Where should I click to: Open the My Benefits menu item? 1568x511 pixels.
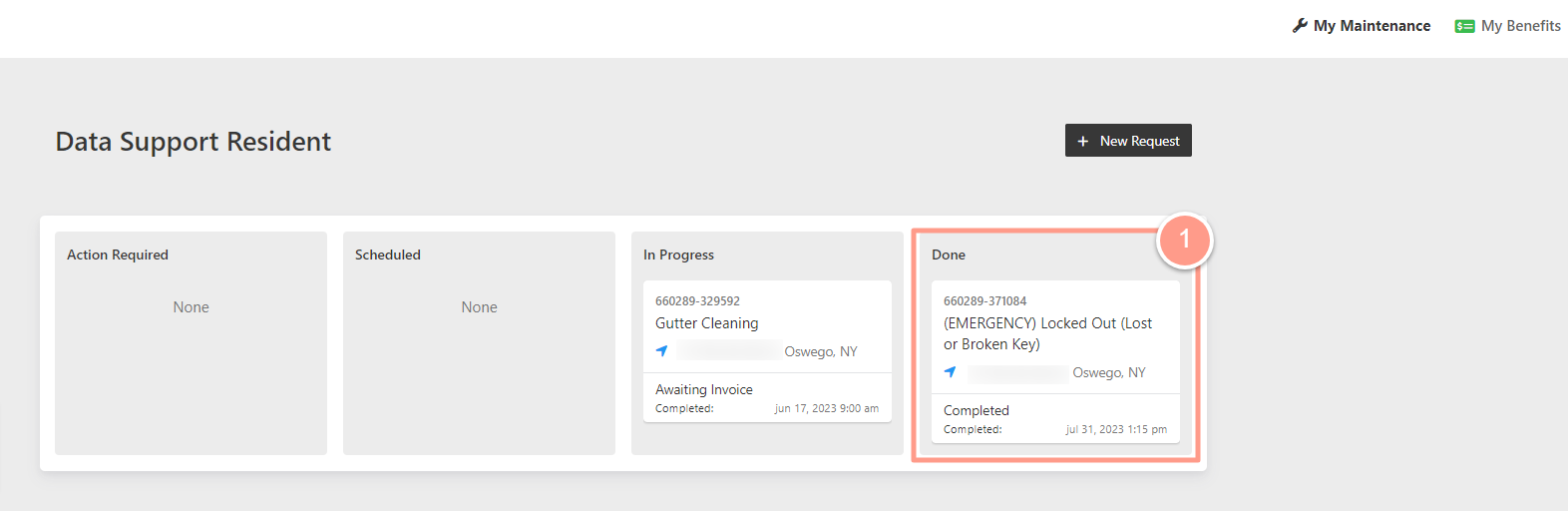[x=1508, y=26]
